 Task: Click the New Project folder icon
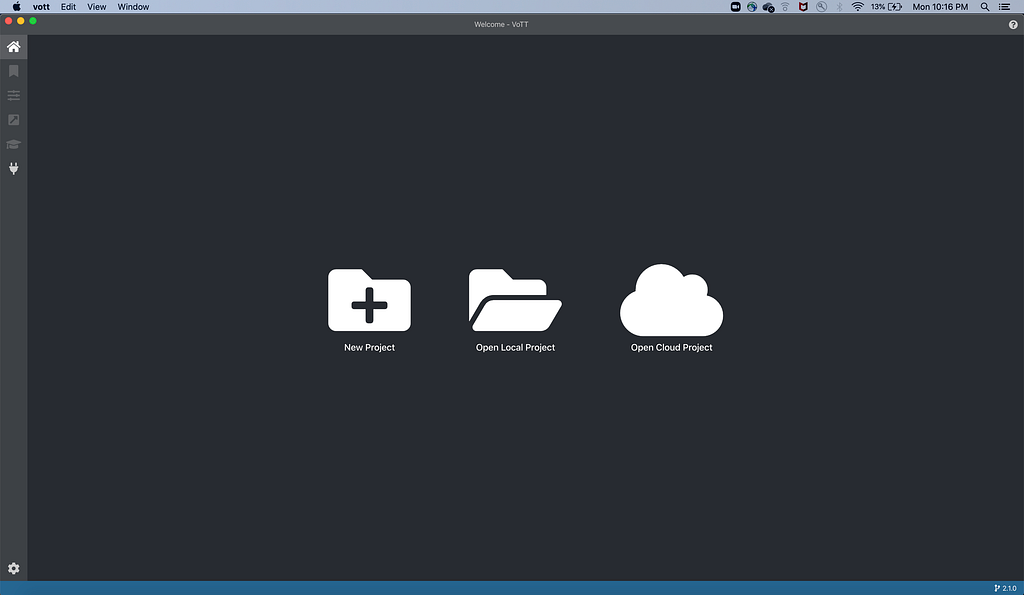[x=369, y=300]
